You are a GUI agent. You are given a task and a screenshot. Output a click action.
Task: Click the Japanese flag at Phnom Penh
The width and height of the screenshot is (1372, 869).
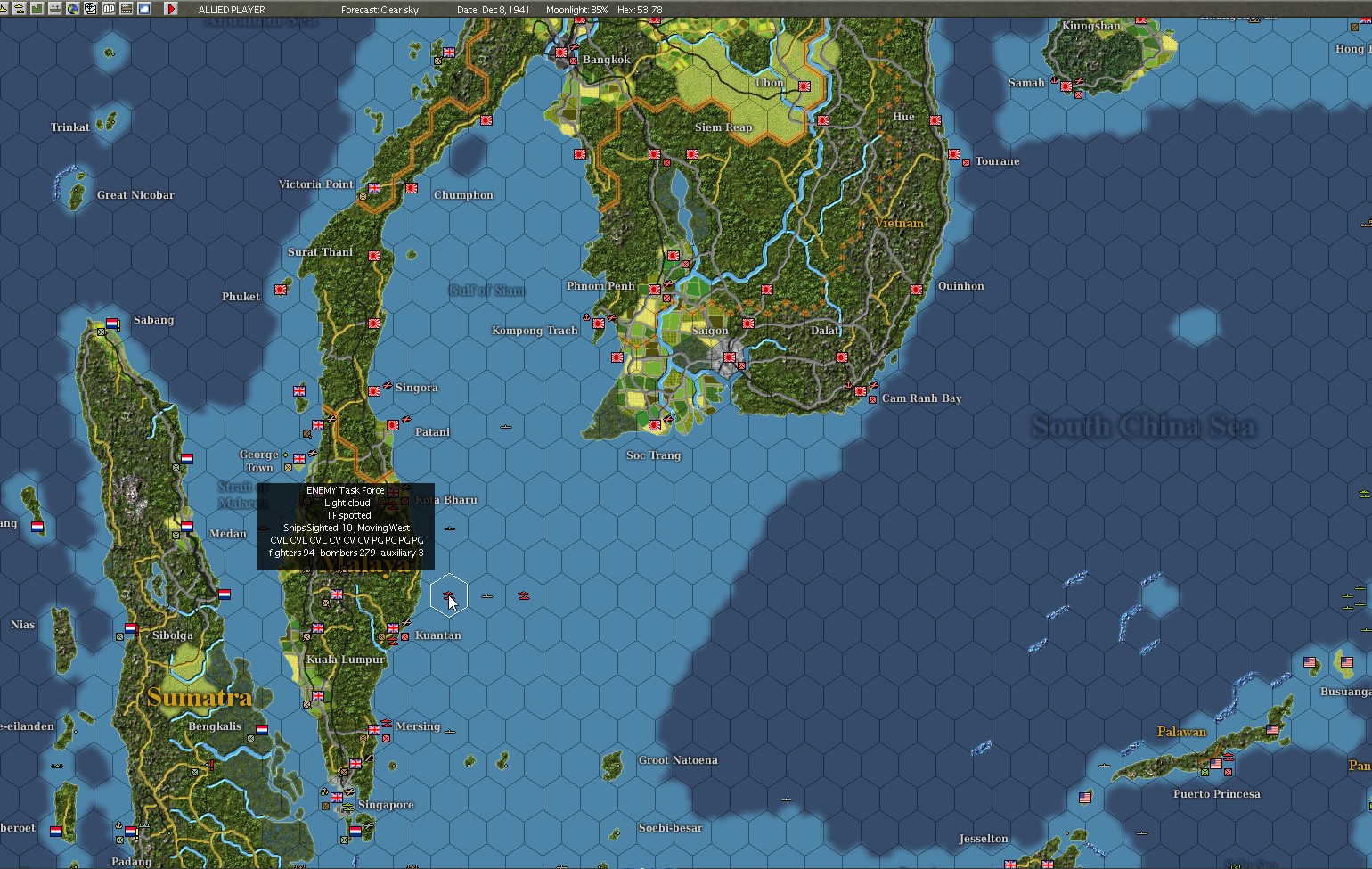click(x=655, y=290)
